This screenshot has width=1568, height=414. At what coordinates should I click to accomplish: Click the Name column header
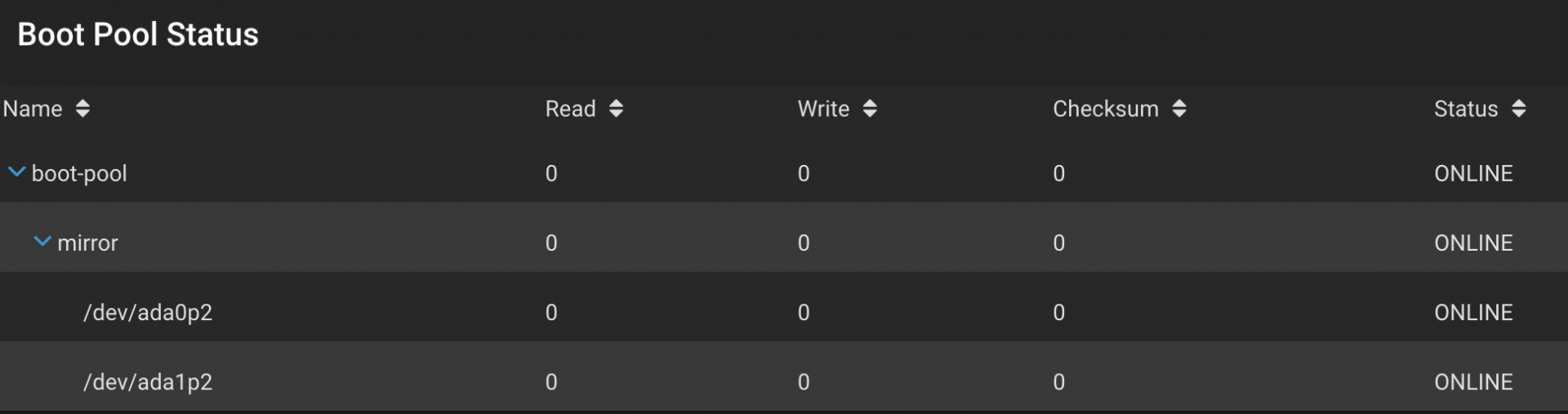tap(33, 109)
